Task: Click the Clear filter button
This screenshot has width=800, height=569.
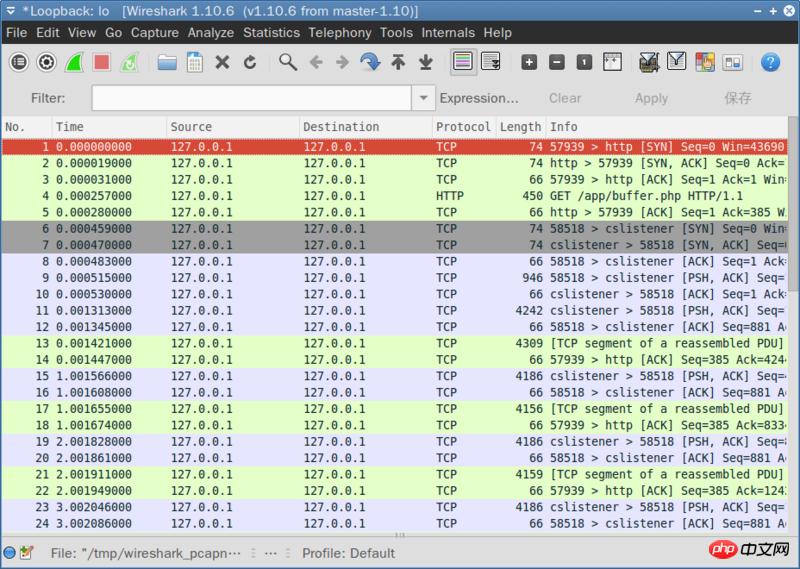Action: point(565,98)
